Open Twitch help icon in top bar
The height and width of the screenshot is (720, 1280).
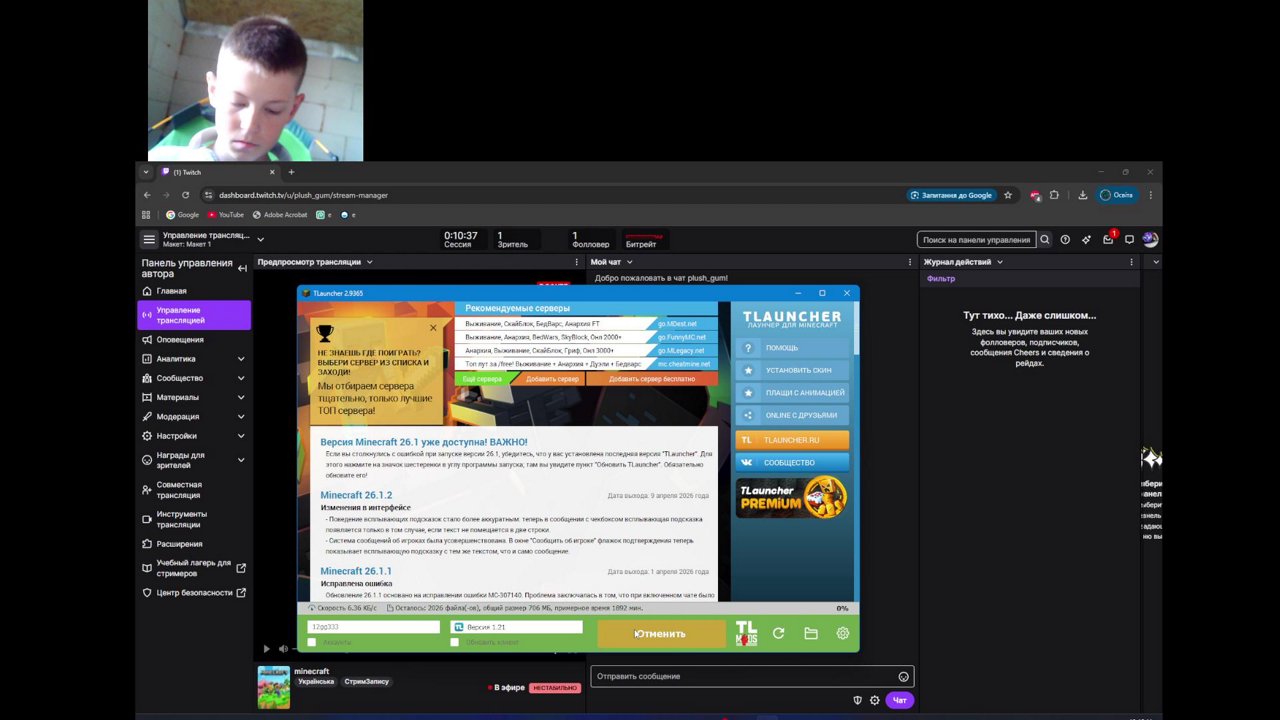[1065, 240]
